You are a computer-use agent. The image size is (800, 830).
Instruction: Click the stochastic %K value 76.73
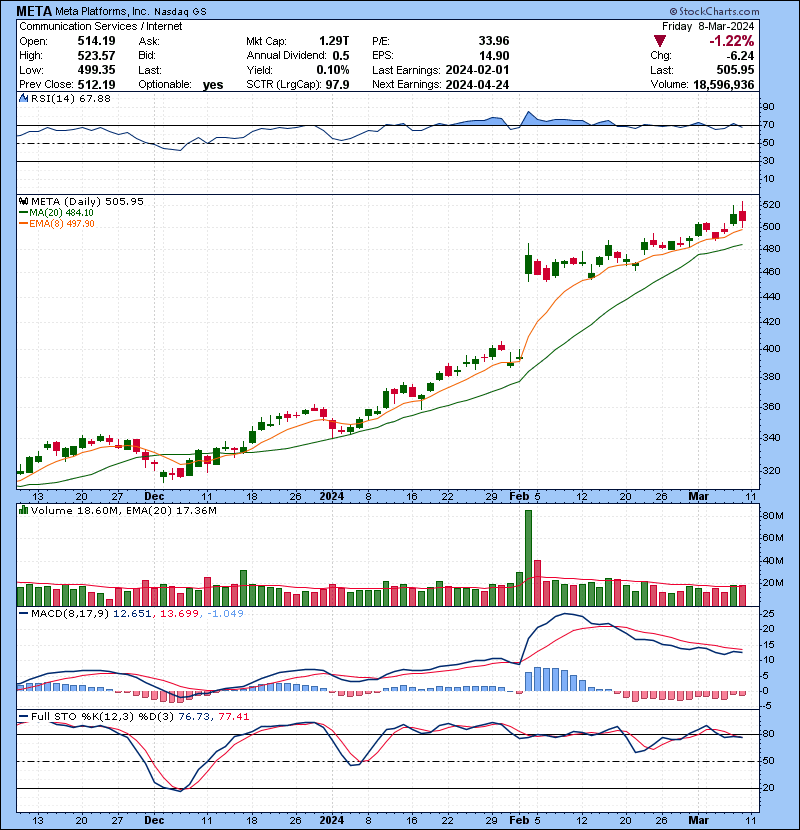tap(193, 717)
